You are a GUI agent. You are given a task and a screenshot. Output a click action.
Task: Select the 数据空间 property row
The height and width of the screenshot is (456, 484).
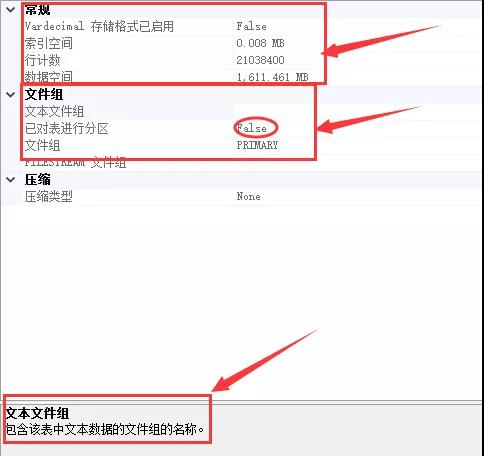click(242, 77)
